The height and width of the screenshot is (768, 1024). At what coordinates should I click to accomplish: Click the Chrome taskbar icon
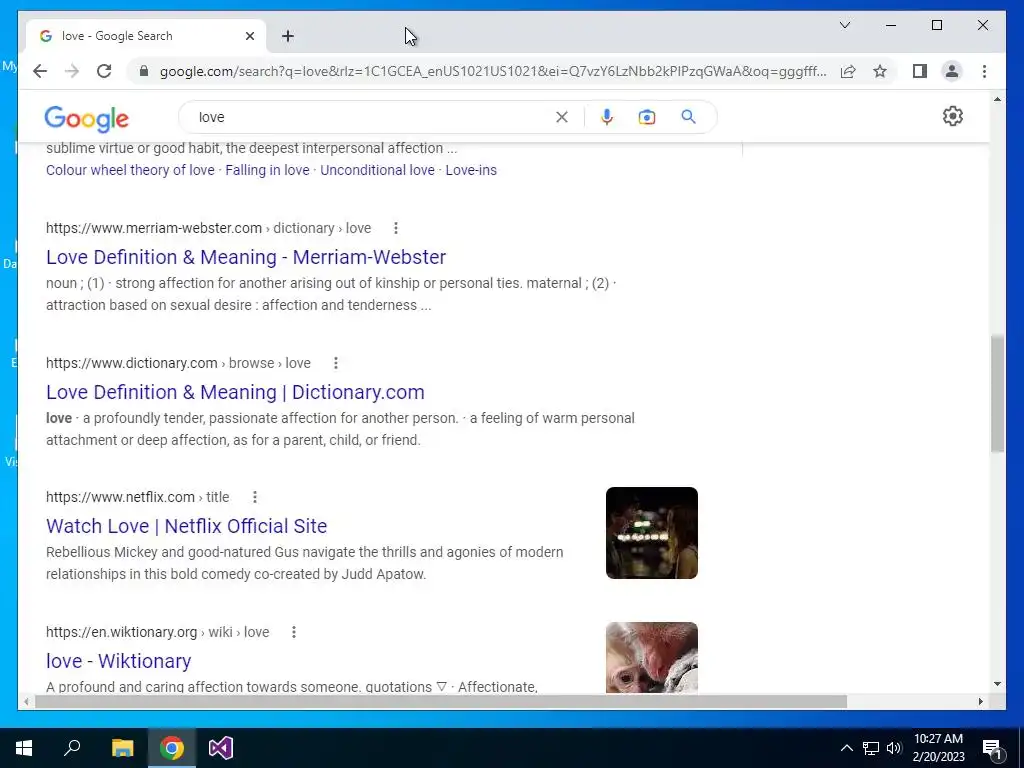pyautogui.click(x=172, y=748)
